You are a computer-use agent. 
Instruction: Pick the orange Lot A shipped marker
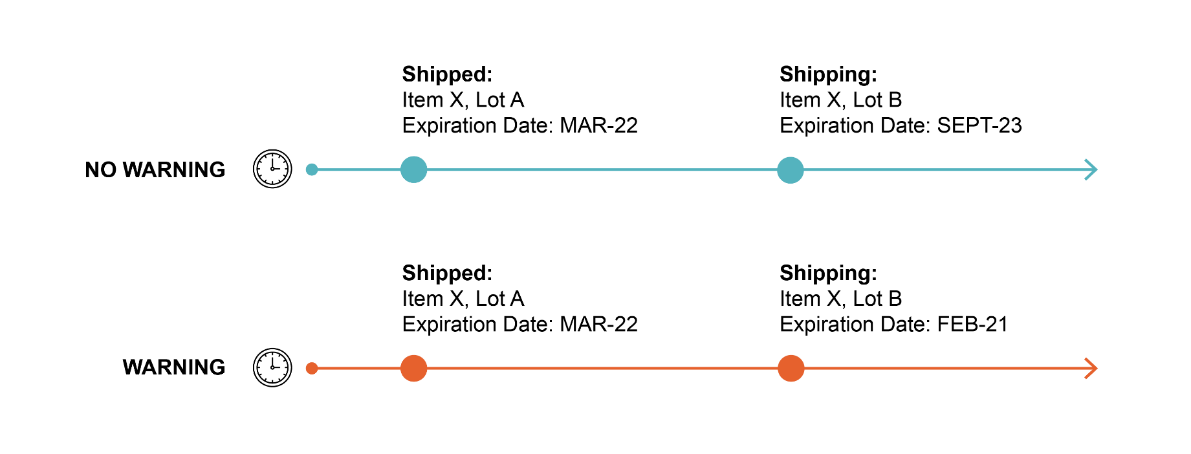tap(413, 368)
